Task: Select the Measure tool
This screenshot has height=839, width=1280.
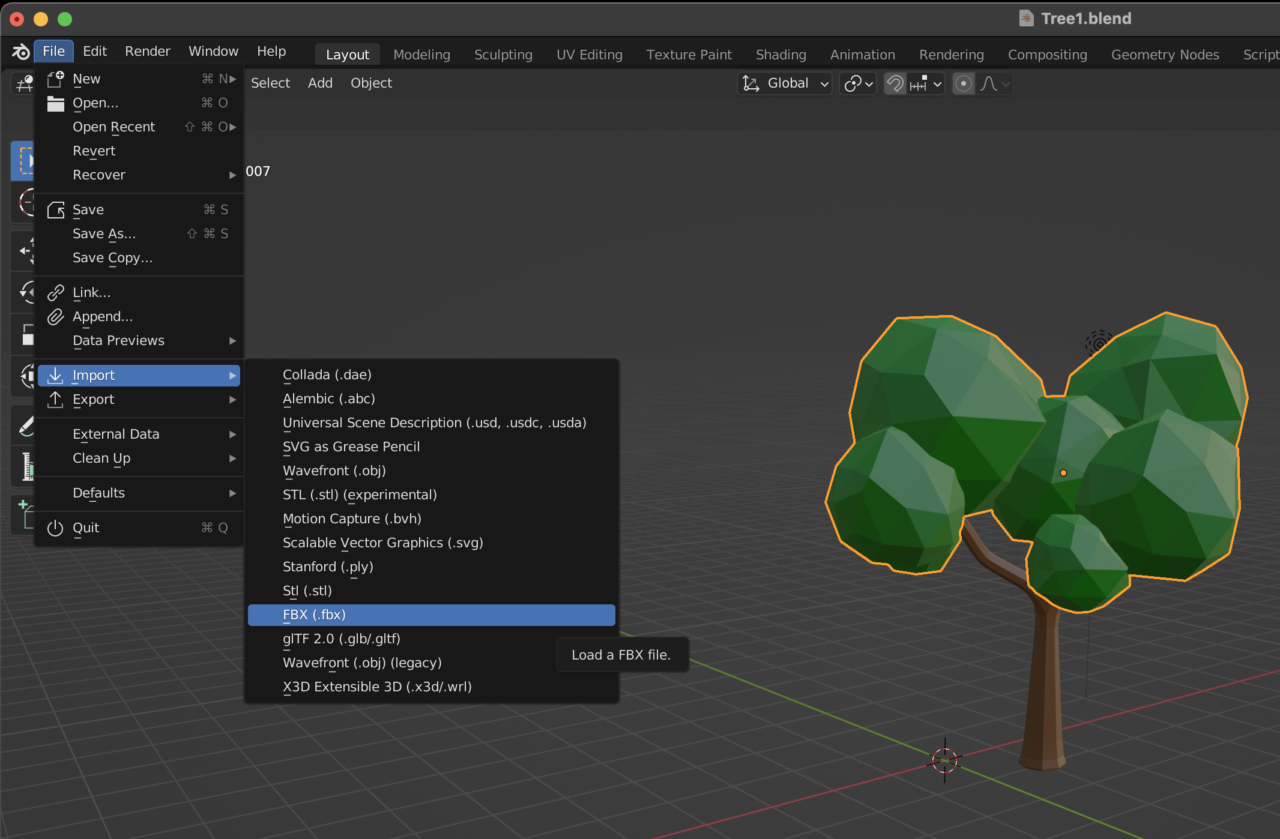Action: point(22,466)
